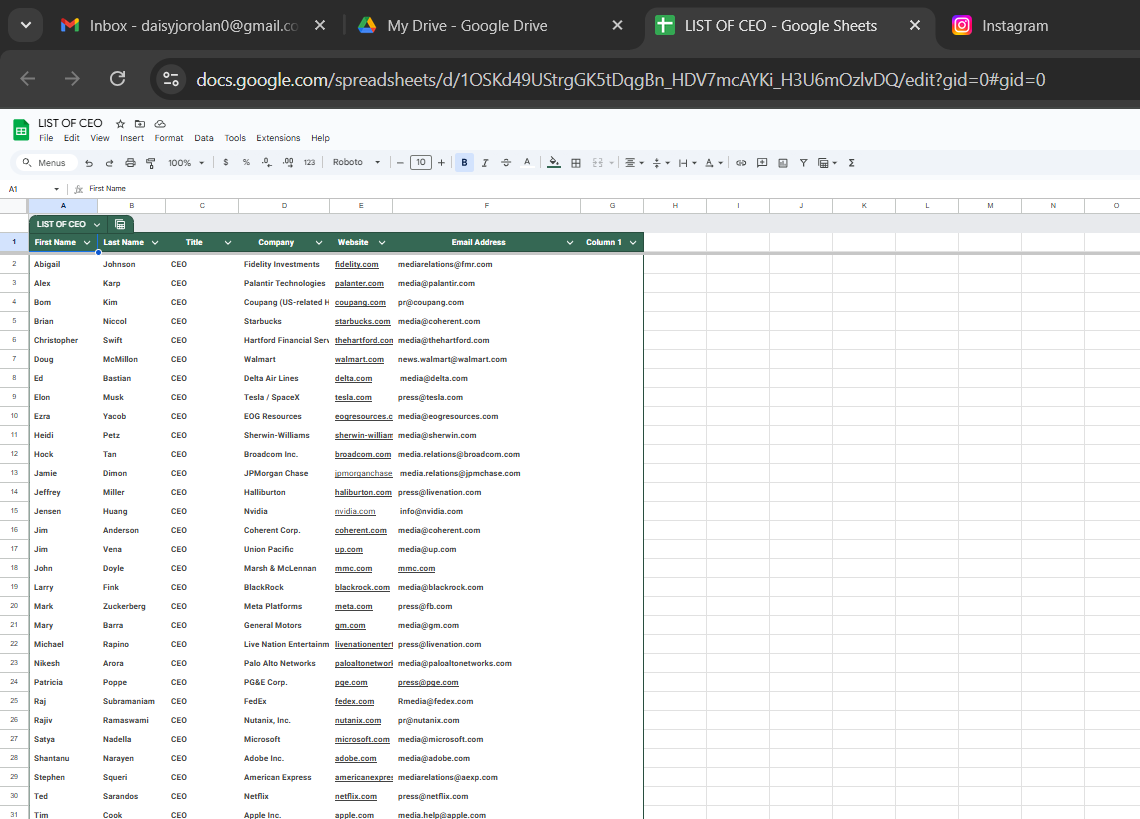Open the Extensions menu
Viewport: 1140px width, 819px height.
278,138
